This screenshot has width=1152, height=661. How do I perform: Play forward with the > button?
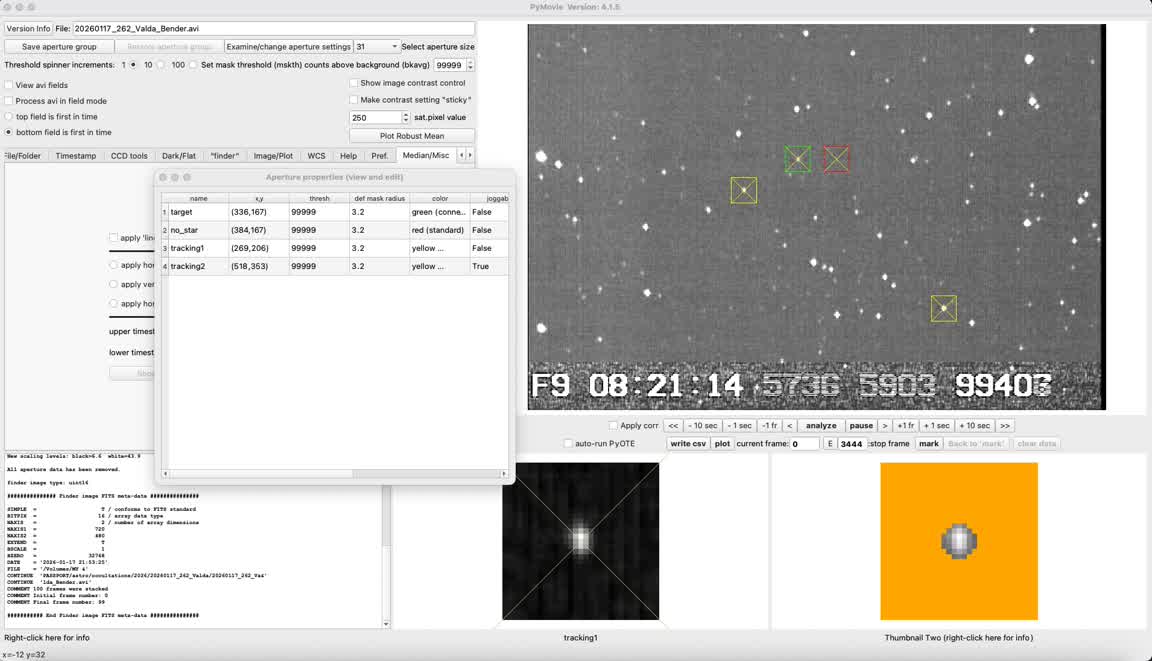[885, 426]
